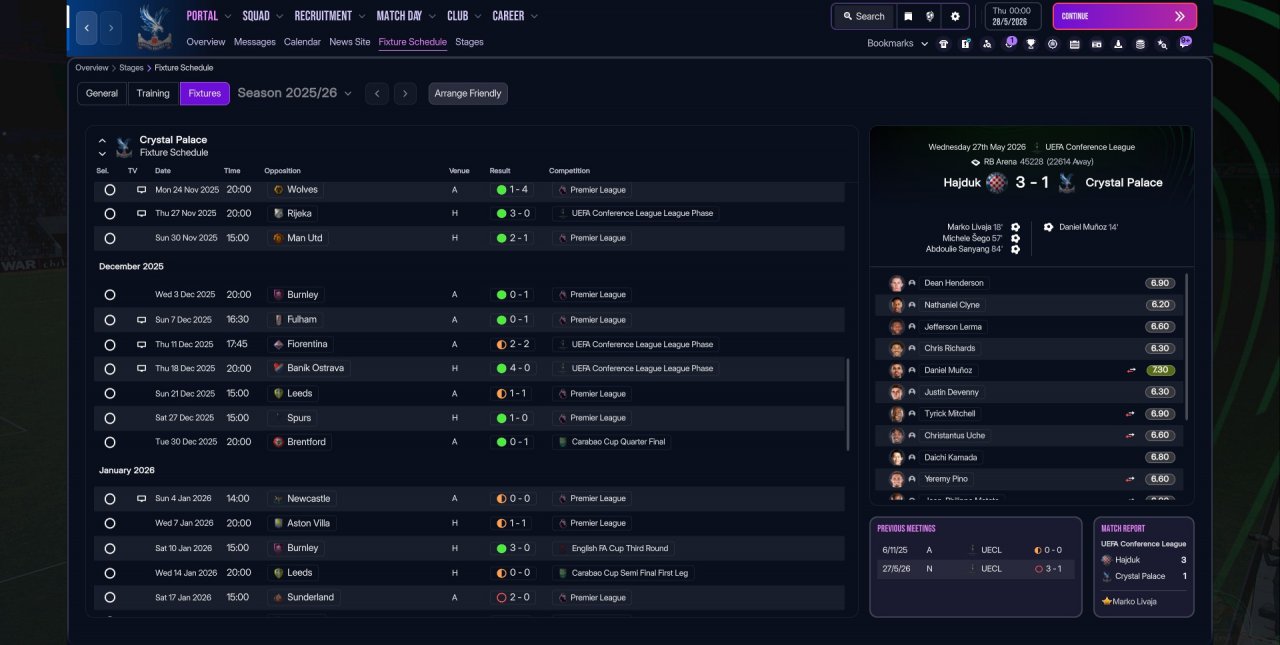
Task: Go to the Messages tab
Action: click(x=255, y=42)
